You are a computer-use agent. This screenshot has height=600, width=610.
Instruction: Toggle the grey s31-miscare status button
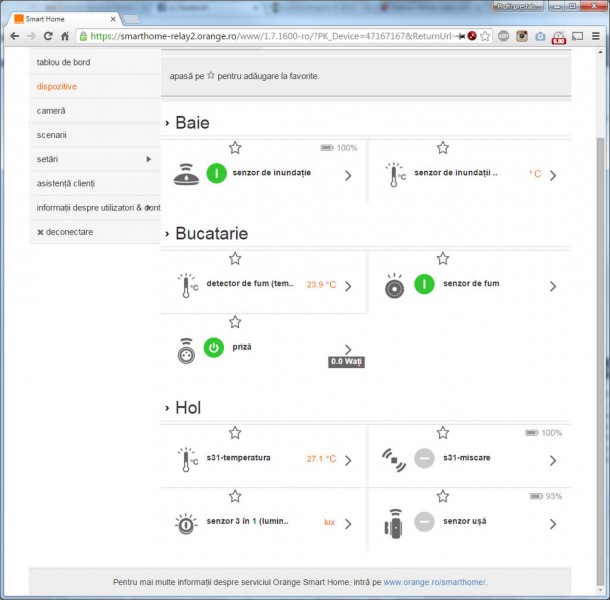coord(424,459)
